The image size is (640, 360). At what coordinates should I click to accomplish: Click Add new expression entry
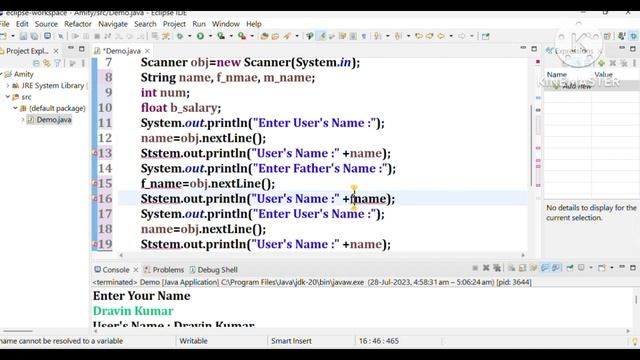coord(577,87)
